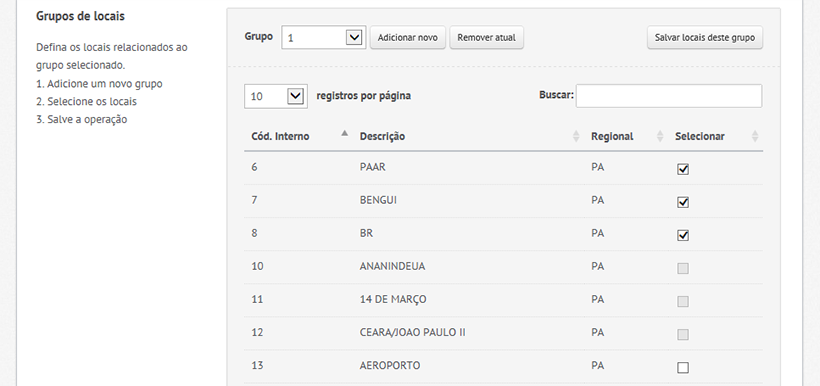Sort by Cód. Interno column
Viewport: 820px width, 386px height.
coord(298,136)
